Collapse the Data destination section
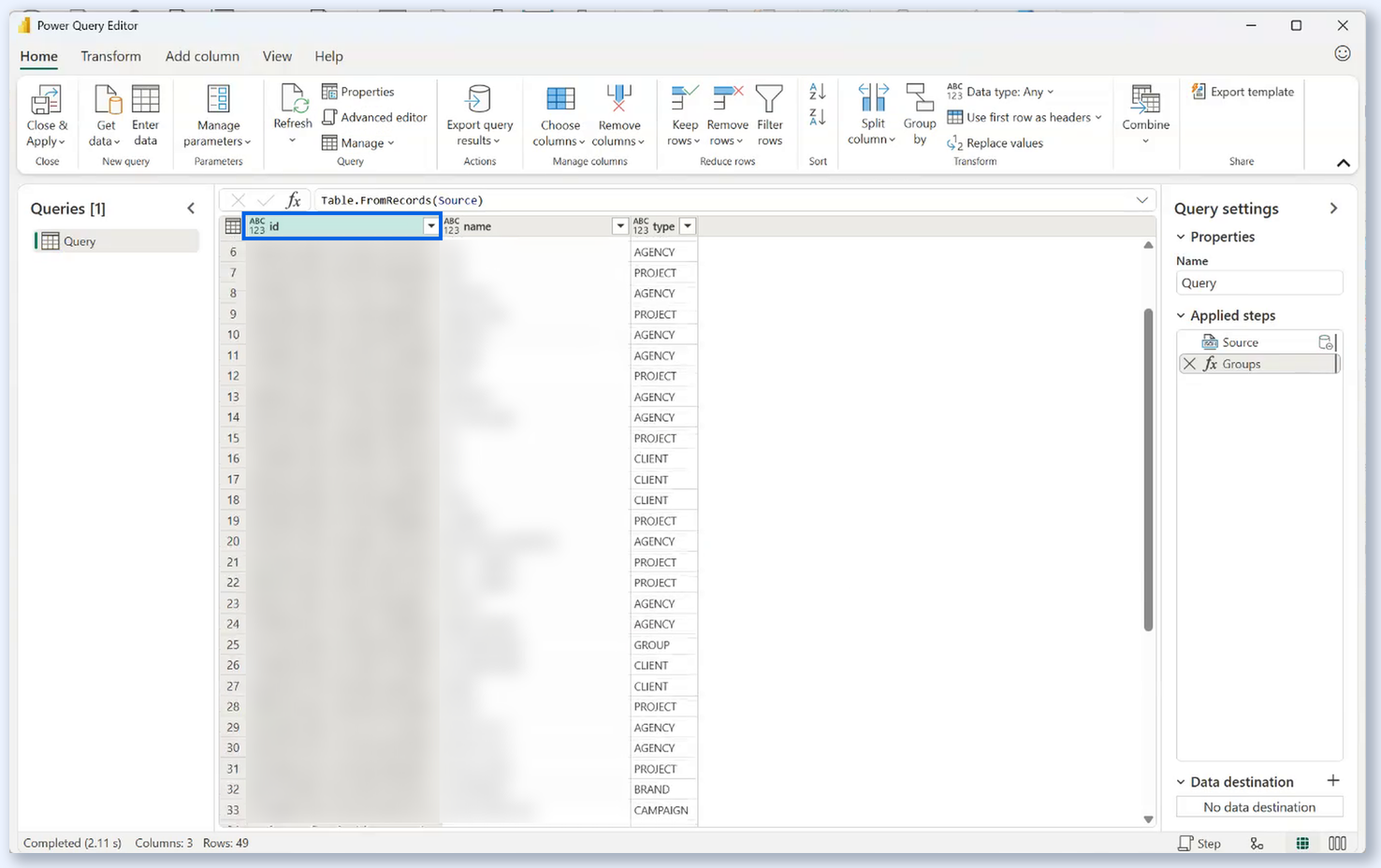This screenshot has width=1381, height=868. (1181, 782)
